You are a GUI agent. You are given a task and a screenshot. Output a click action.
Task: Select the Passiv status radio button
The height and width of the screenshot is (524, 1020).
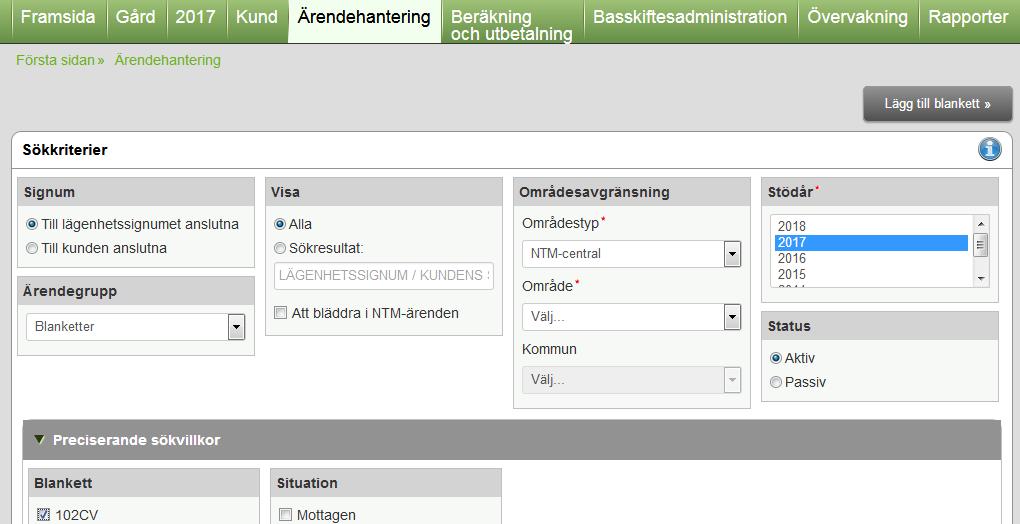click(x=775, y=382)
